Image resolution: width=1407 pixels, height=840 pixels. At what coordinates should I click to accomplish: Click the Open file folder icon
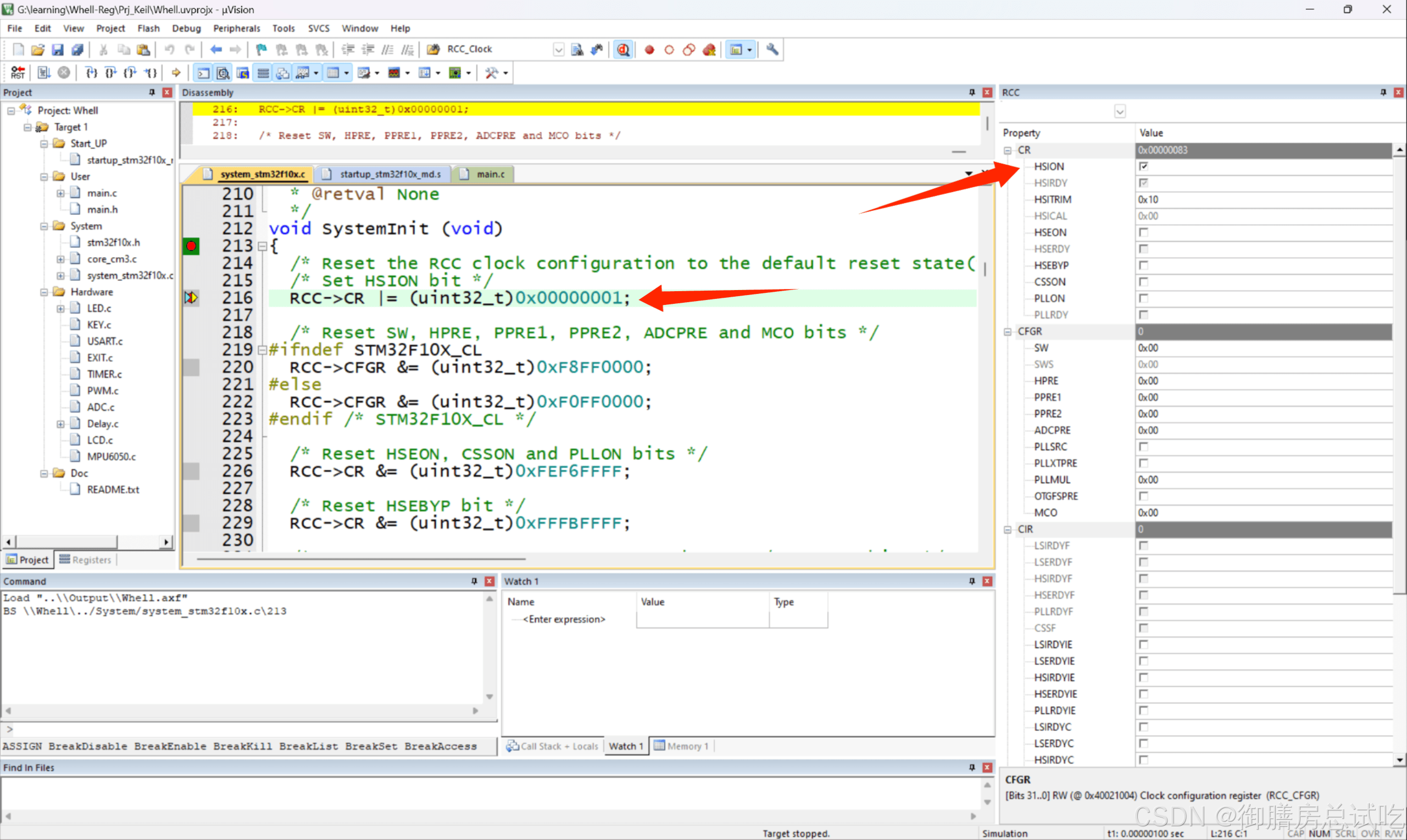pyautogui.click(x=38, y=49)
